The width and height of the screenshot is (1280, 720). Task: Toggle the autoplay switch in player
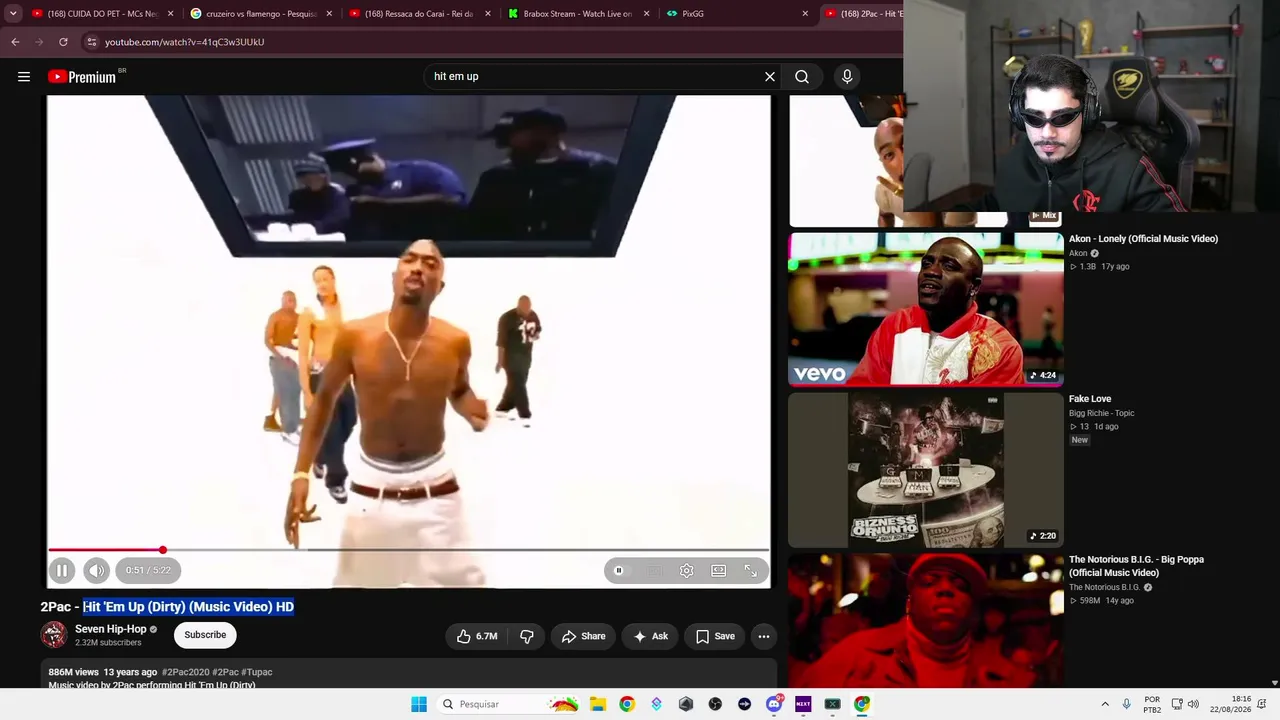click(622, 570)
